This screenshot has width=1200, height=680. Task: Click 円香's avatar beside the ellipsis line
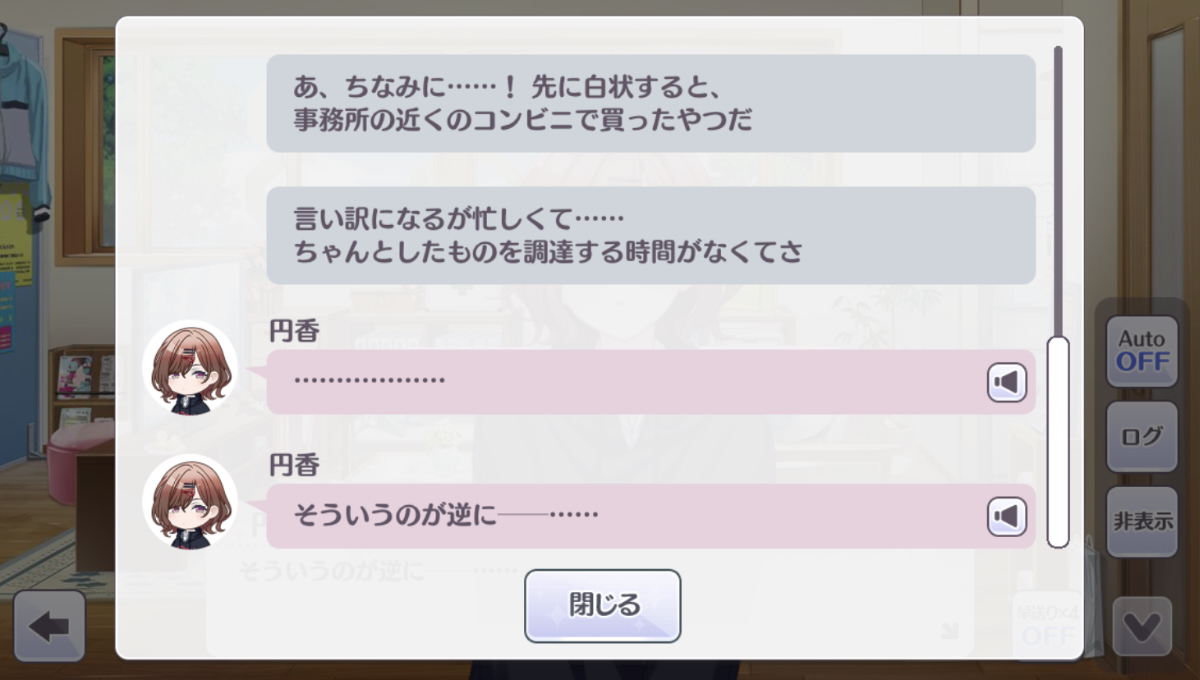point(190,368)
